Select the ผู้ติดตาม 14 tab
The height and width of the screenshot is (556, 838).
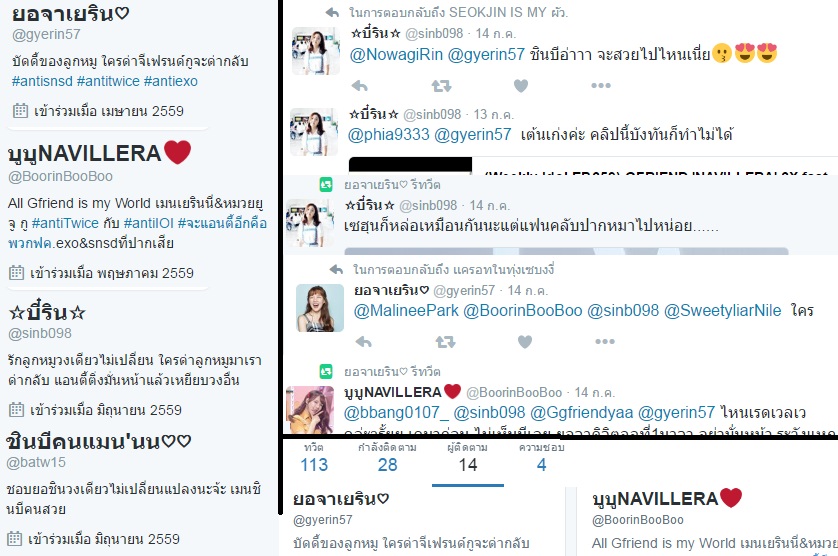[468, 458]
